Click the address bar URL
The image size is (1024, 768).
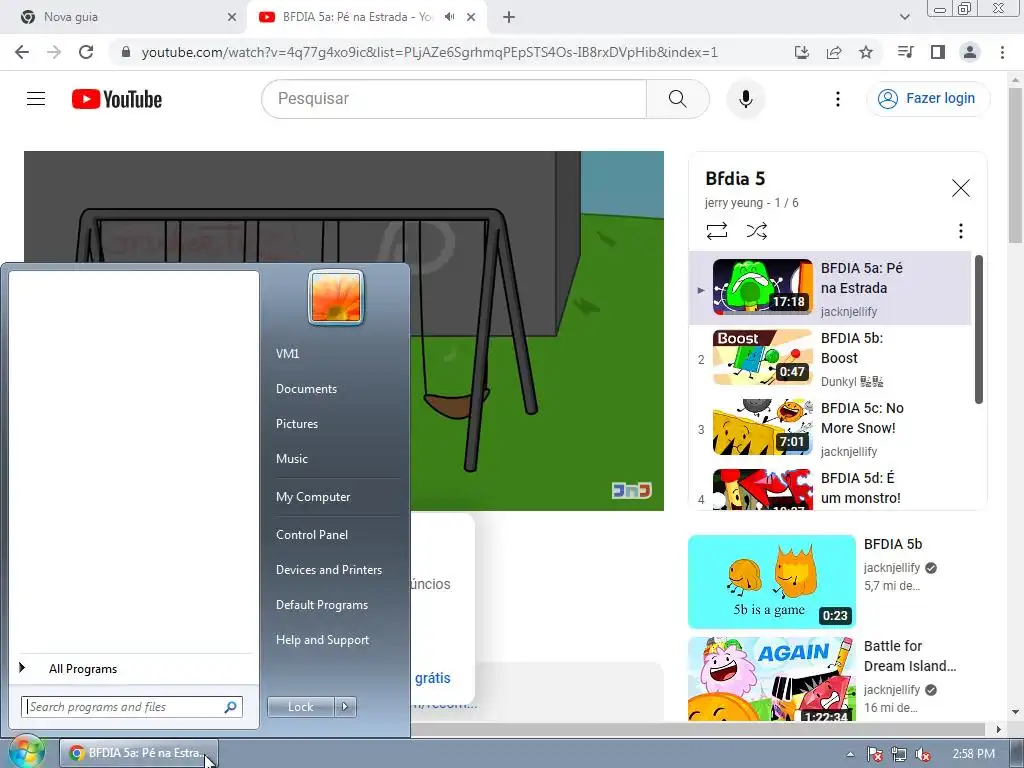[430, 52]
